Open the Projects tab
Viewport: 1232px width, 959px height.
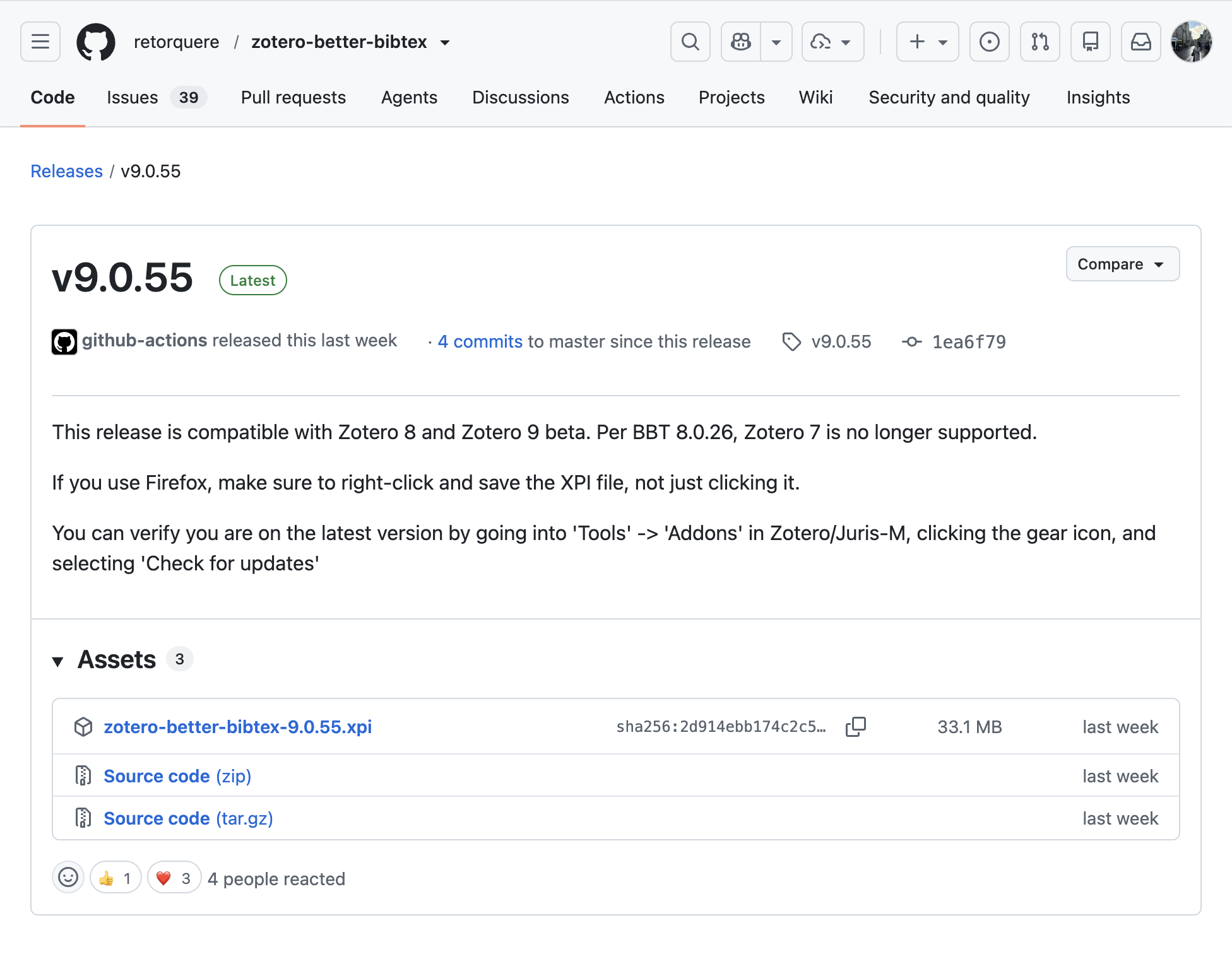(x=731, y=97)
